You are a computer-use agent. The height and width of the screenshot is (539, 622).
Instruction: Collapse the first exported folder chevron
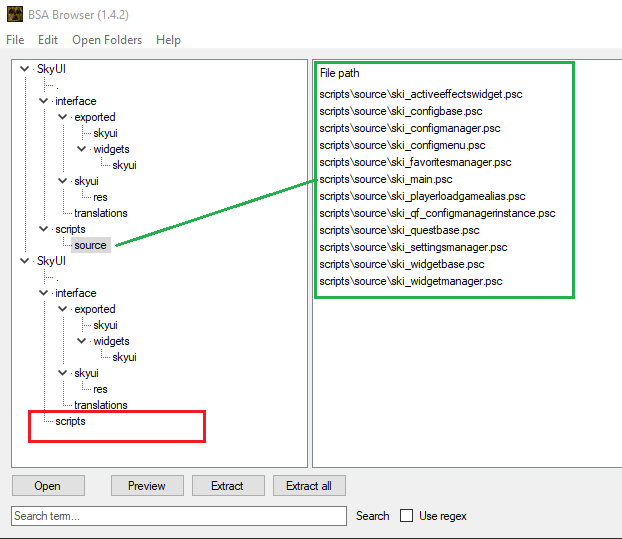[63, 117]
